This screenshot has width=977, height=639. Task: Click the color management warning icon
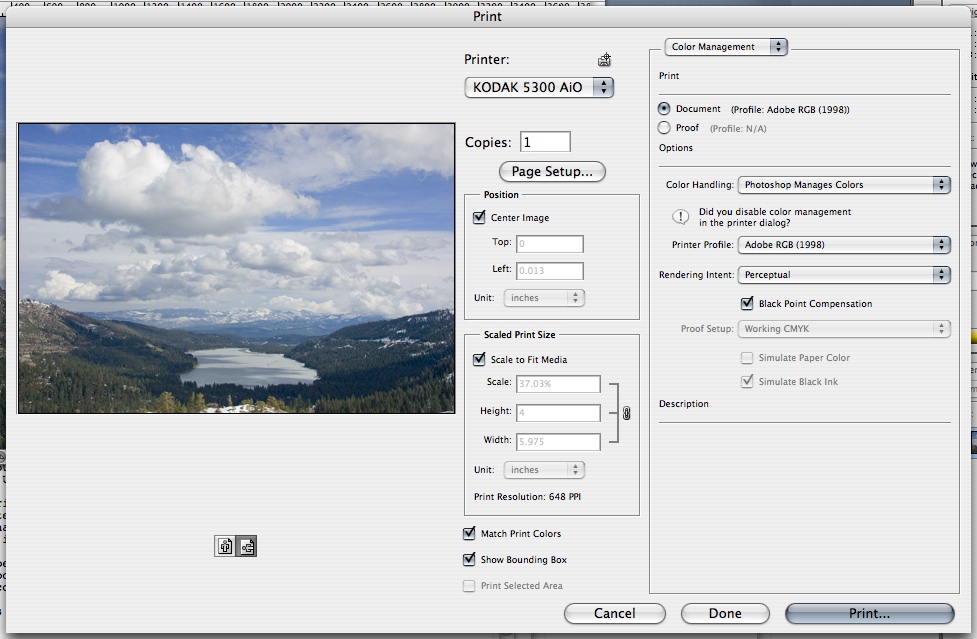coord(681,217)
